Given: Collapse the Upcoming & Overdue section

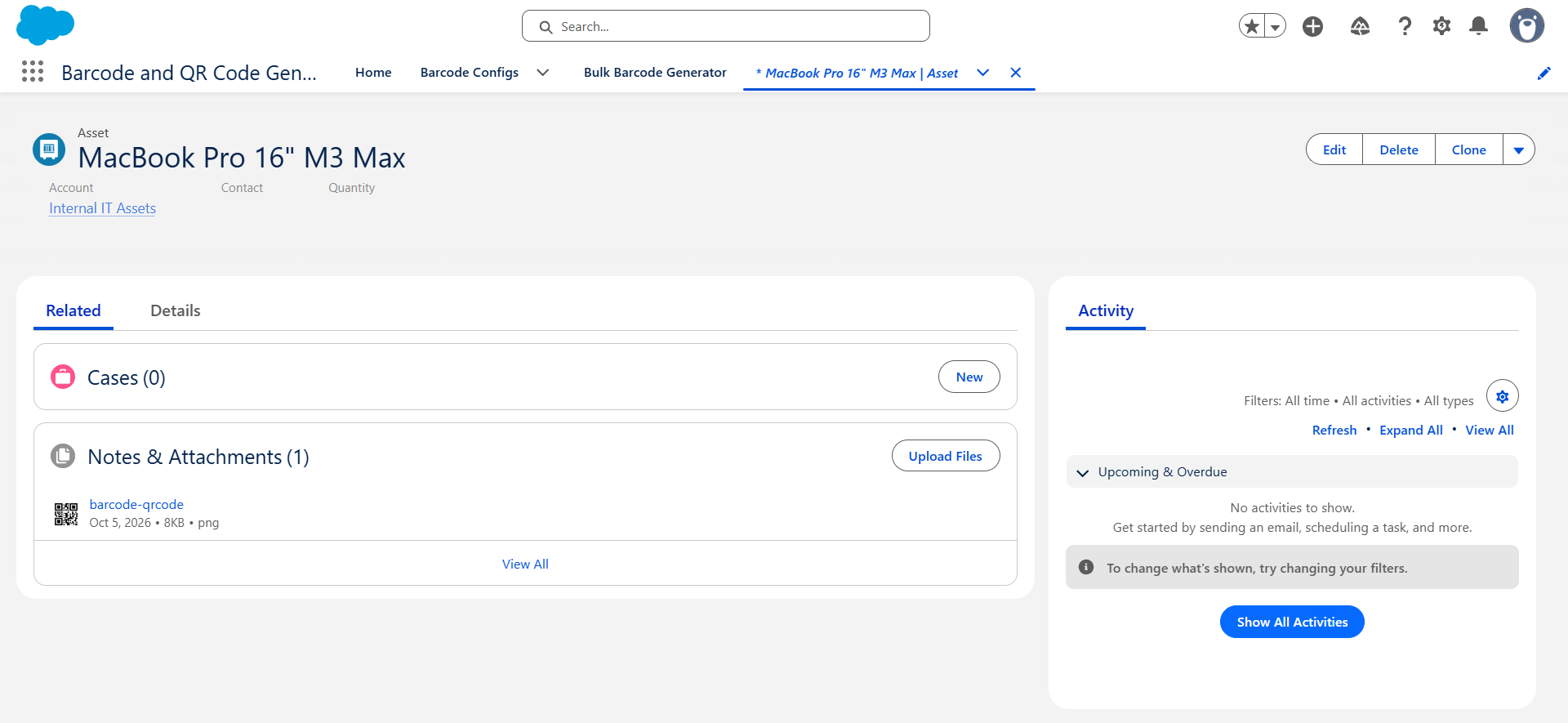Looking at the screenshot, I should (1083, 472).
